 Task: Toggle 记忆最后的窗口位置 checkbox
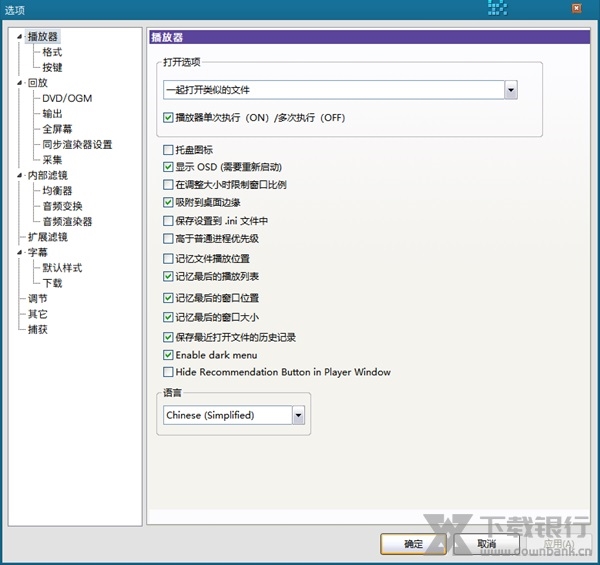(x=168, y=298)
